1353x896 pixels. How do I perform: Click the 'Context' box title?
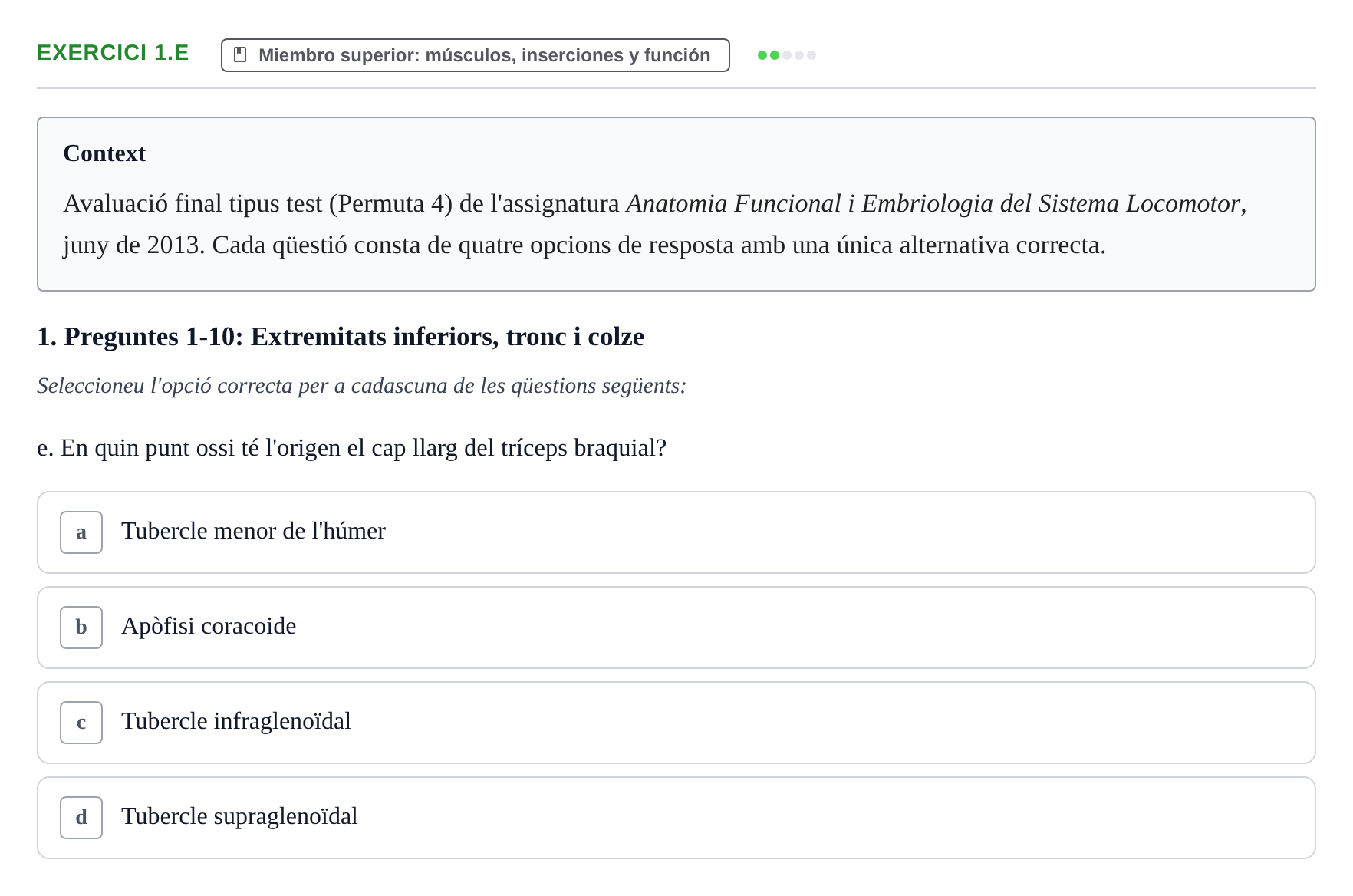pyautogui.click(x=104, y=153)
